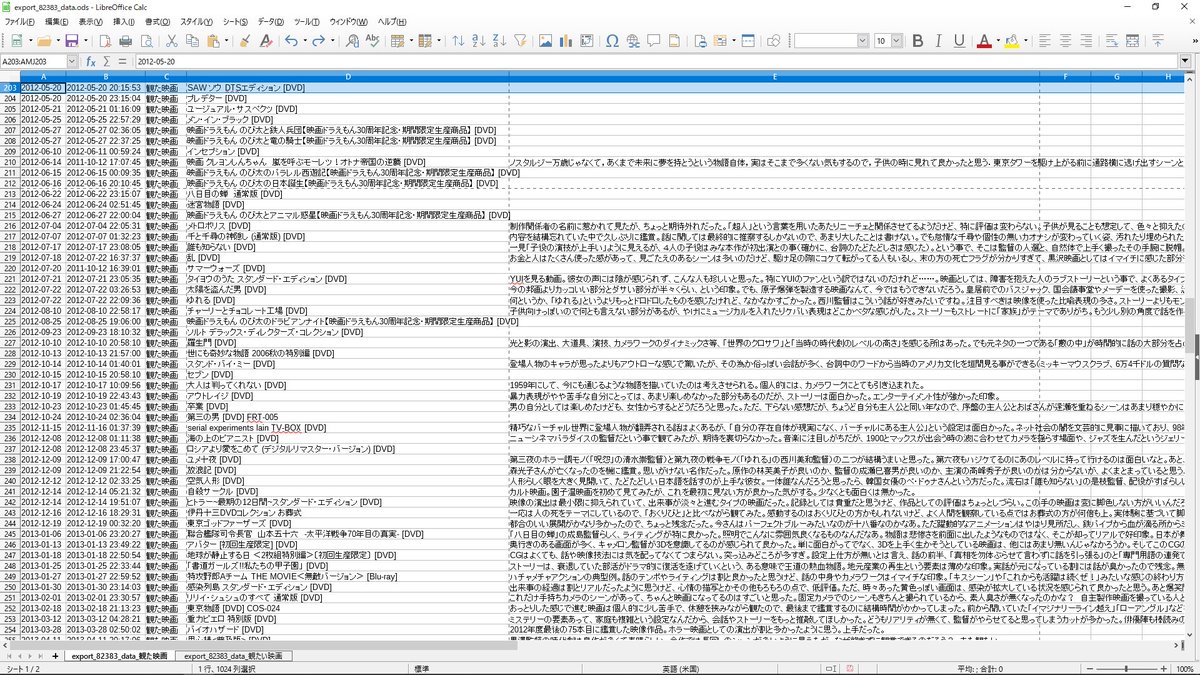Select column header D
Viewport: 1200px width, 675px height.
click(x=347, y=77)
